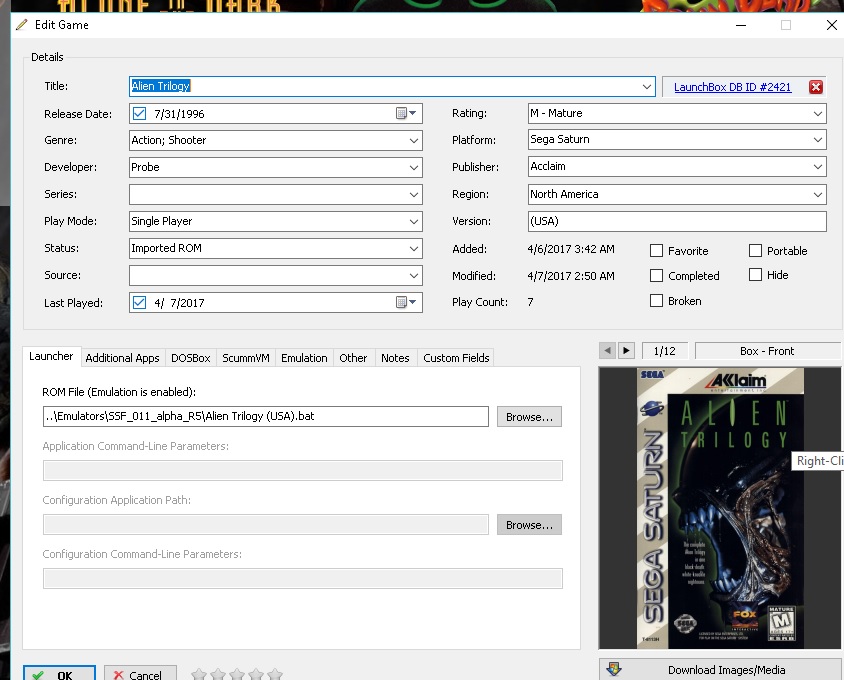Expand the Developer dropdown
The image size is (844, 680).
click(413, 167)
